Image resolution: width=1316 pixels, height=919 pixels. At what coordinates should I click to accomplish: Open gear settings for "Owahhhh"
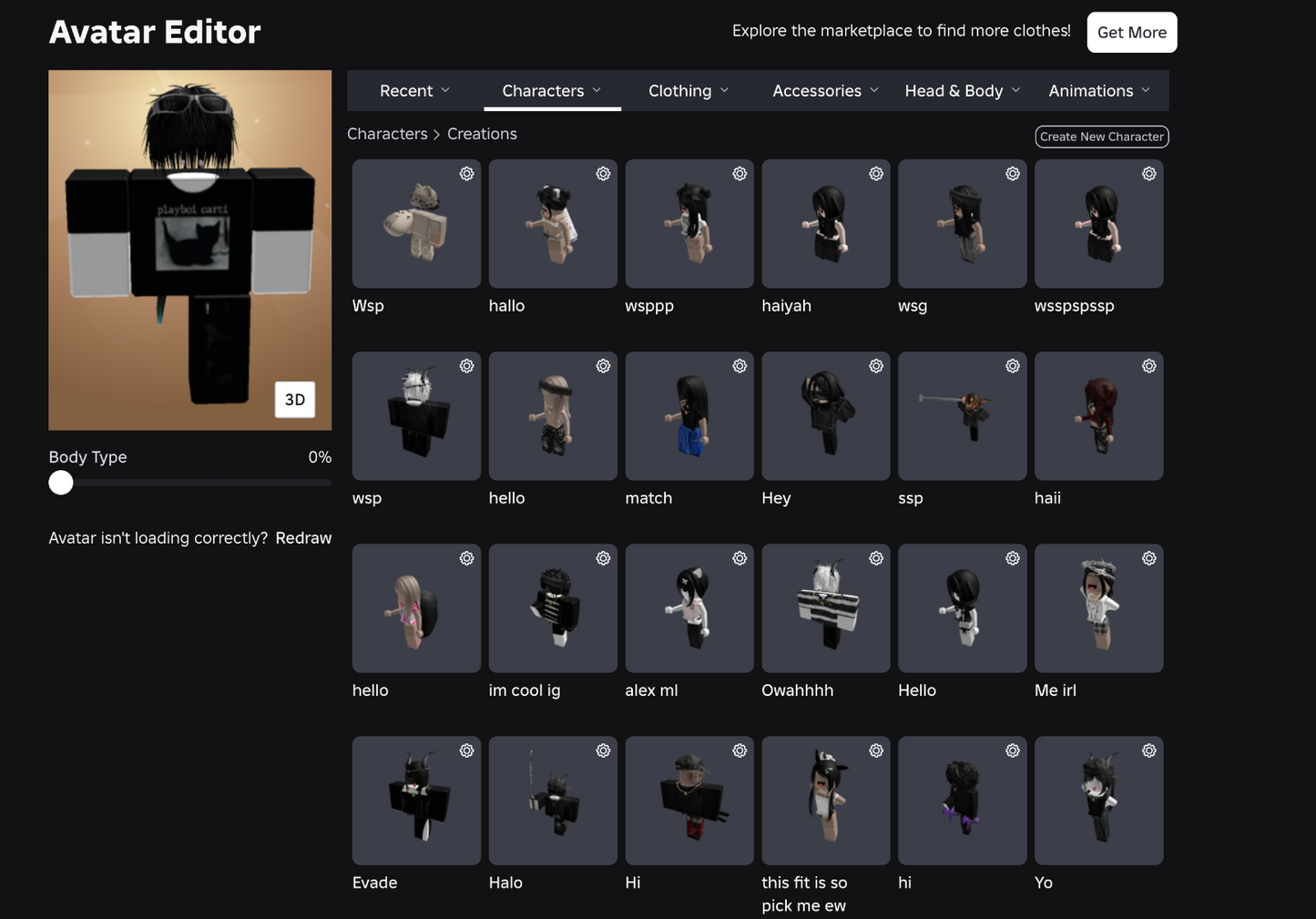[876, 557]
